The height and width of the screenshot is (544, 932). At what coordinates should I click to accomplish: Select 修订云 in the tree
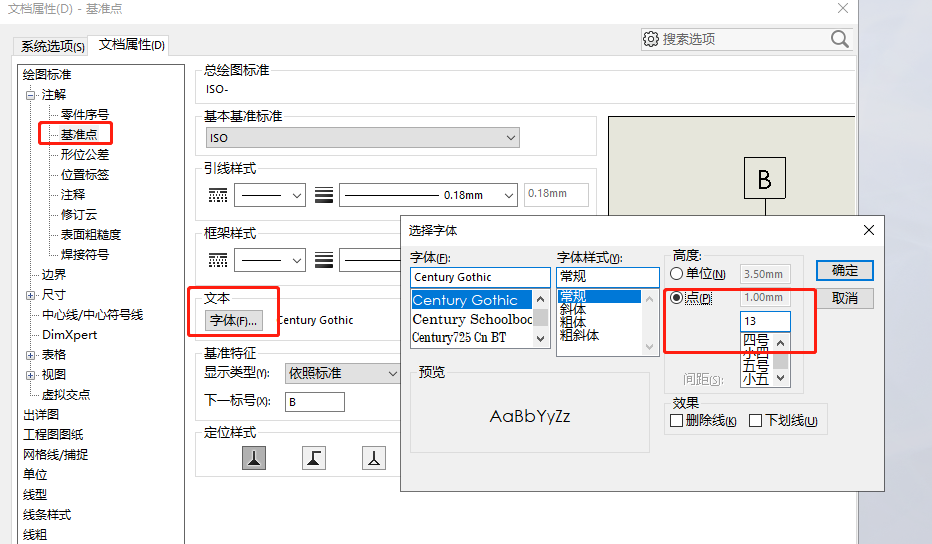(x=79, y=215)
